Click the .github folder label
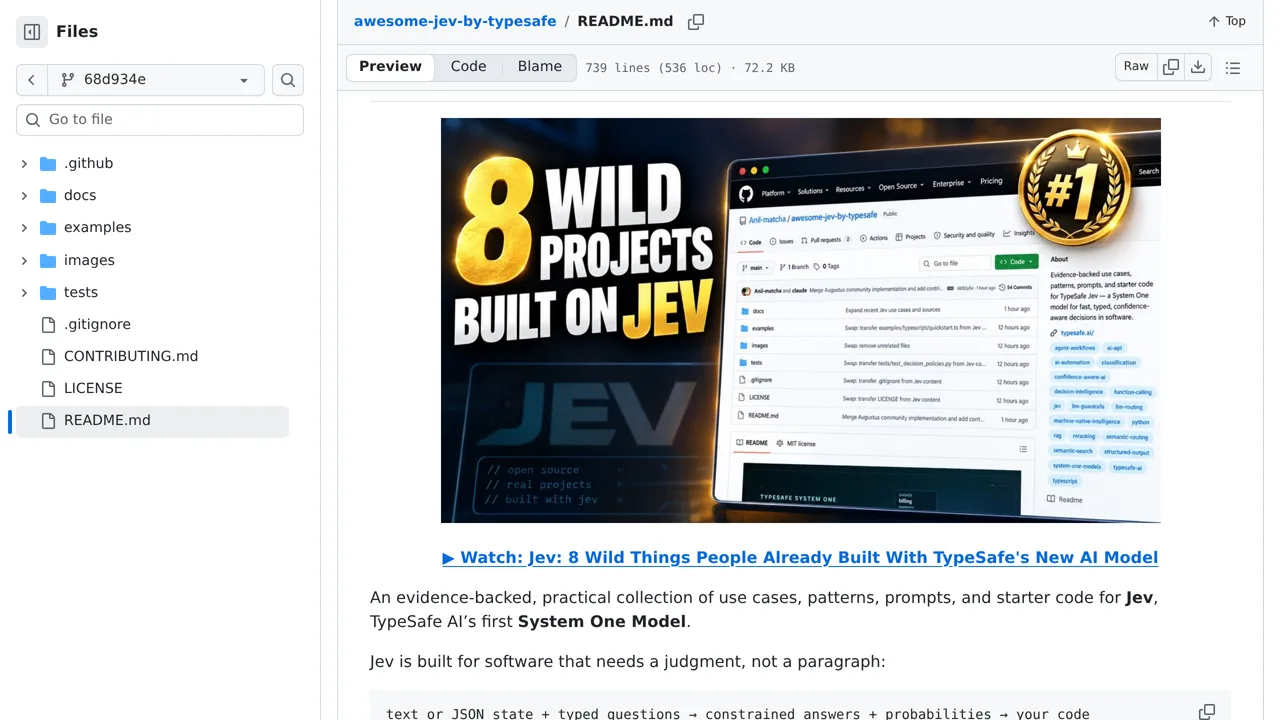This screenshot has width=1280, height=720. (x=89, y=164)
